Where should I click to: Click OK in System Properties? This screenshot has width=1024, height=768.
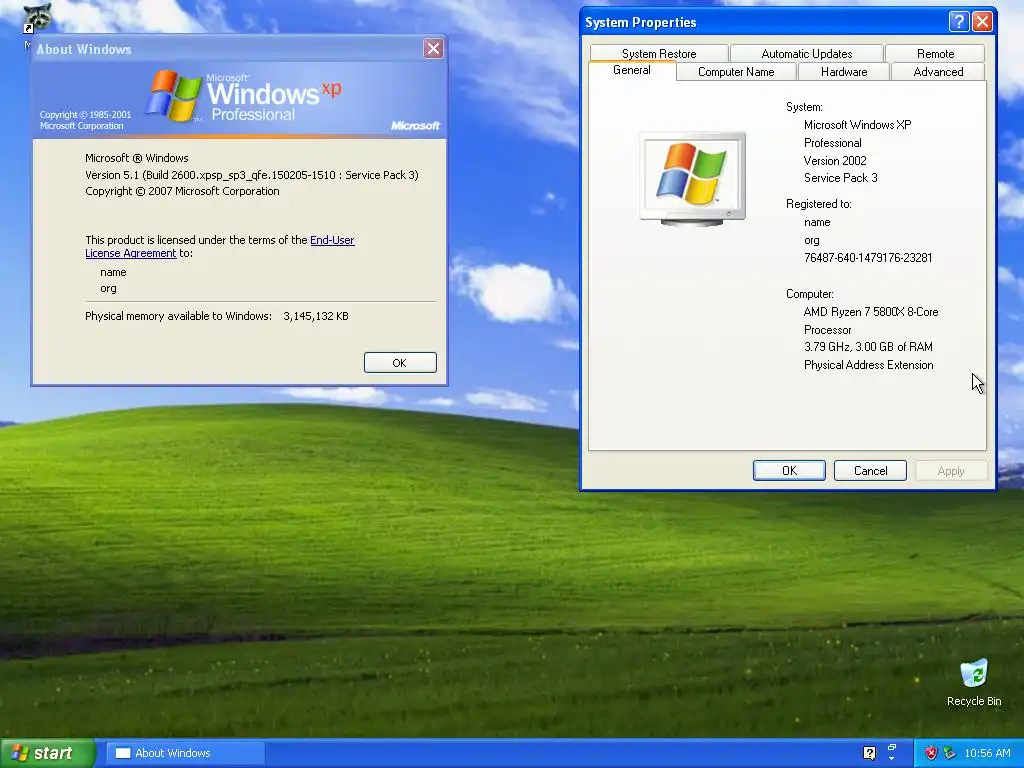789,471
